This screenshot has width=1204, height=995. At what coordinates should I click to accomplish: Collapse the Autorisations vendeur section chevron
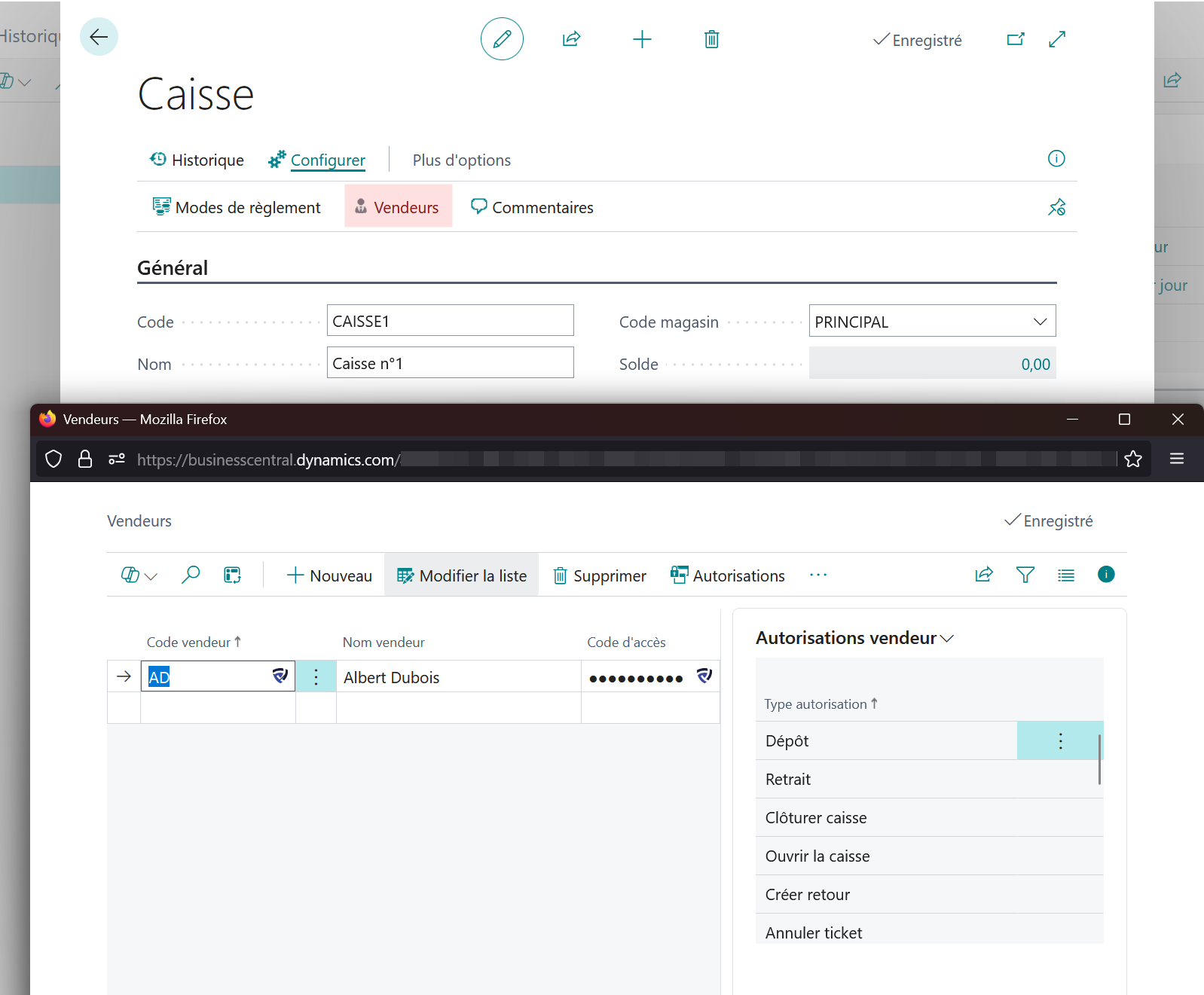tap(947, 639)
